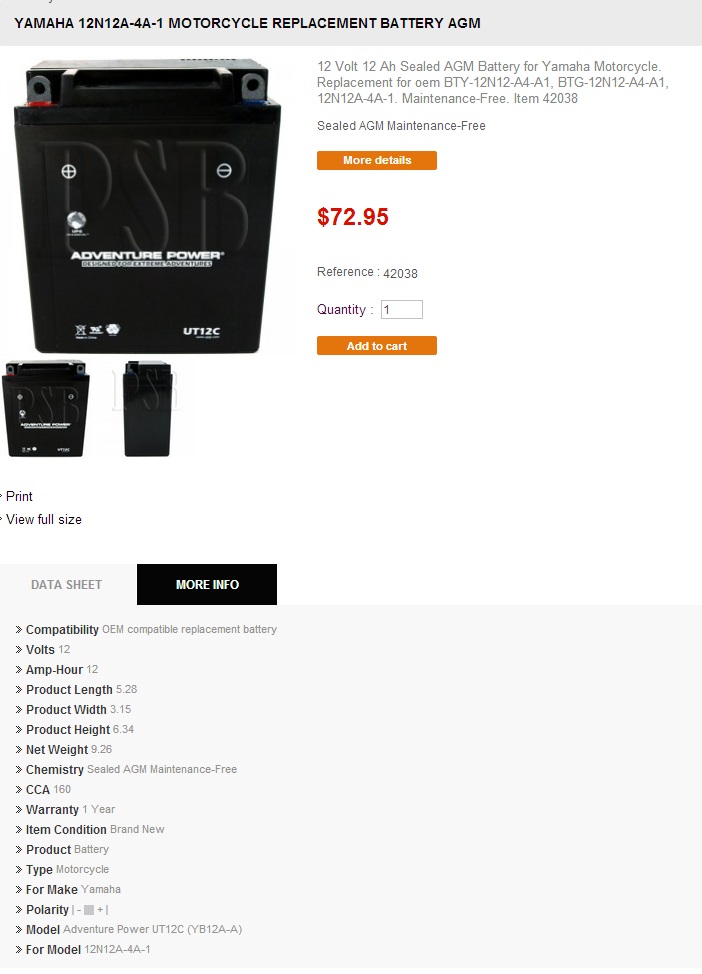Click the main battery product image
This screenshot has height=974, width=702.
pos(147,206)
